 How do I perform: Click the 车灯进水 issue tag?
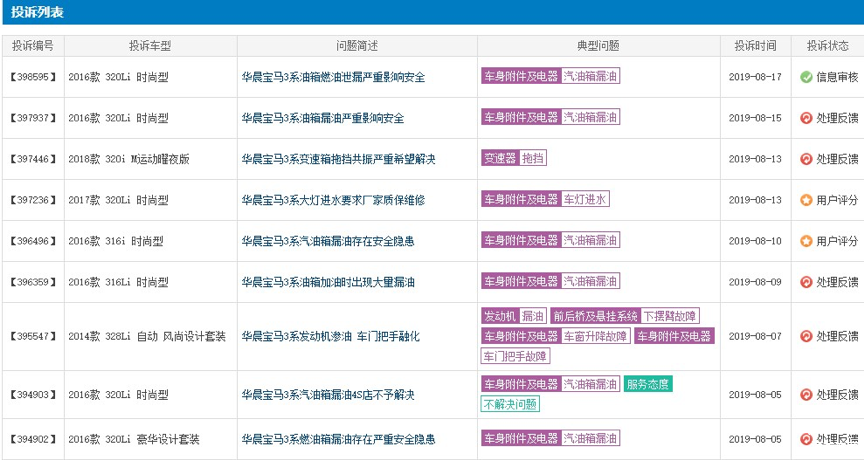tap(585, 199)
